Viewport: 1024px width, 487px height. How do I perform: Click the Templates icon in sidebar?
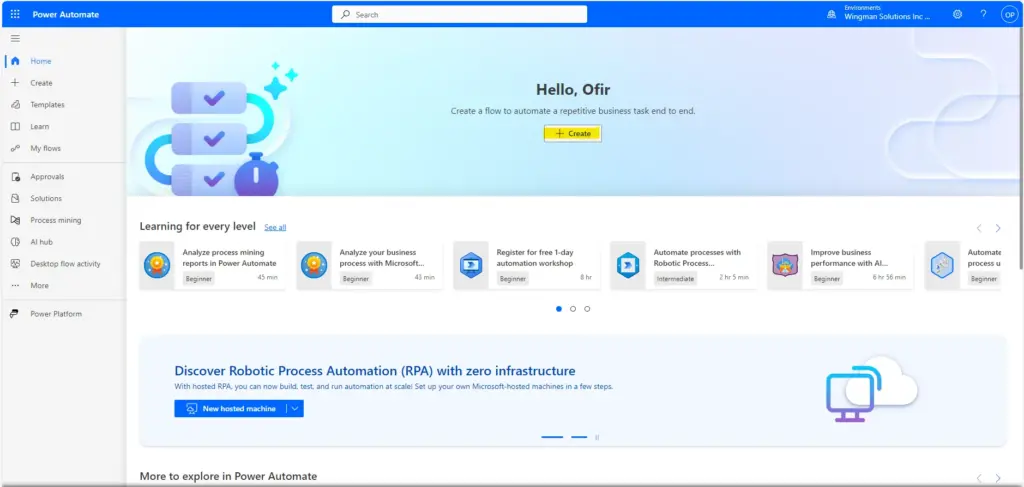tap(15, 104)
